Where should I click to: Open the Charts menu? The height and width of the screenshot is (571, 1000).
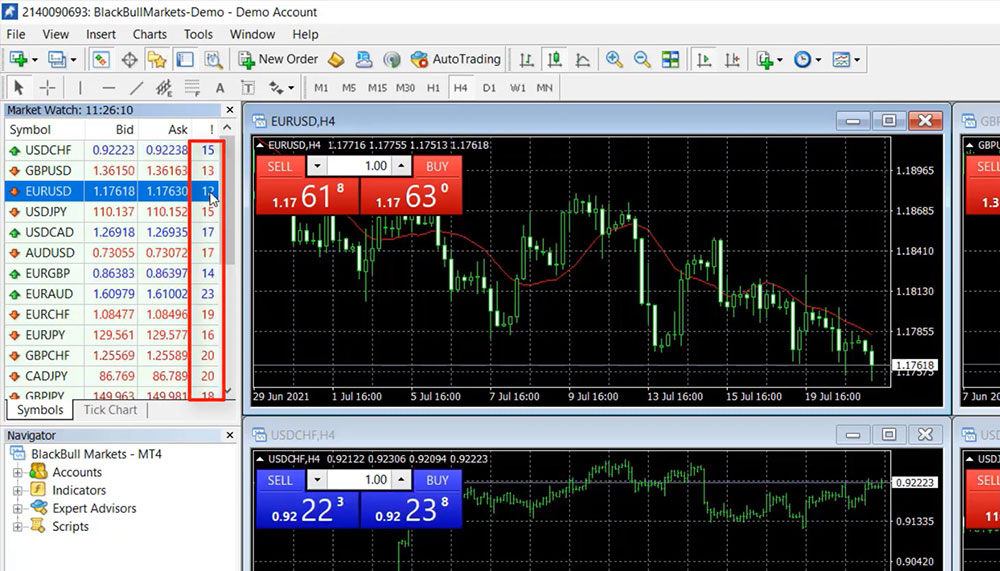(150, 34)
